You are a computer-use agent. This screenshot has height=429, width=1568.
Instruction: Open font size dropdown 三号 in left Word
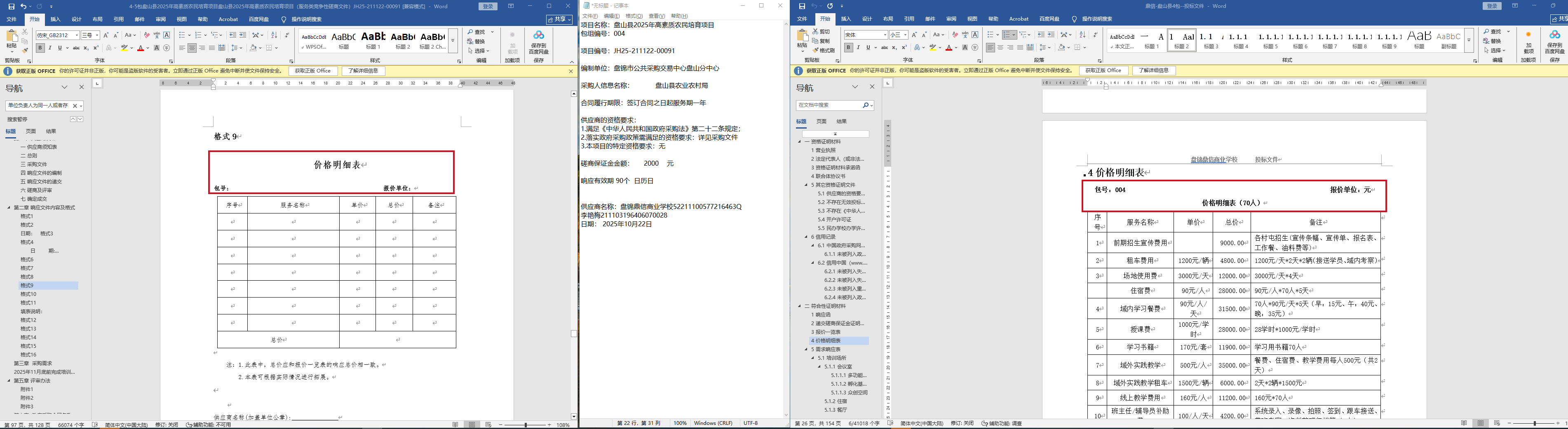pyautogui.click(x=97, y=35)
